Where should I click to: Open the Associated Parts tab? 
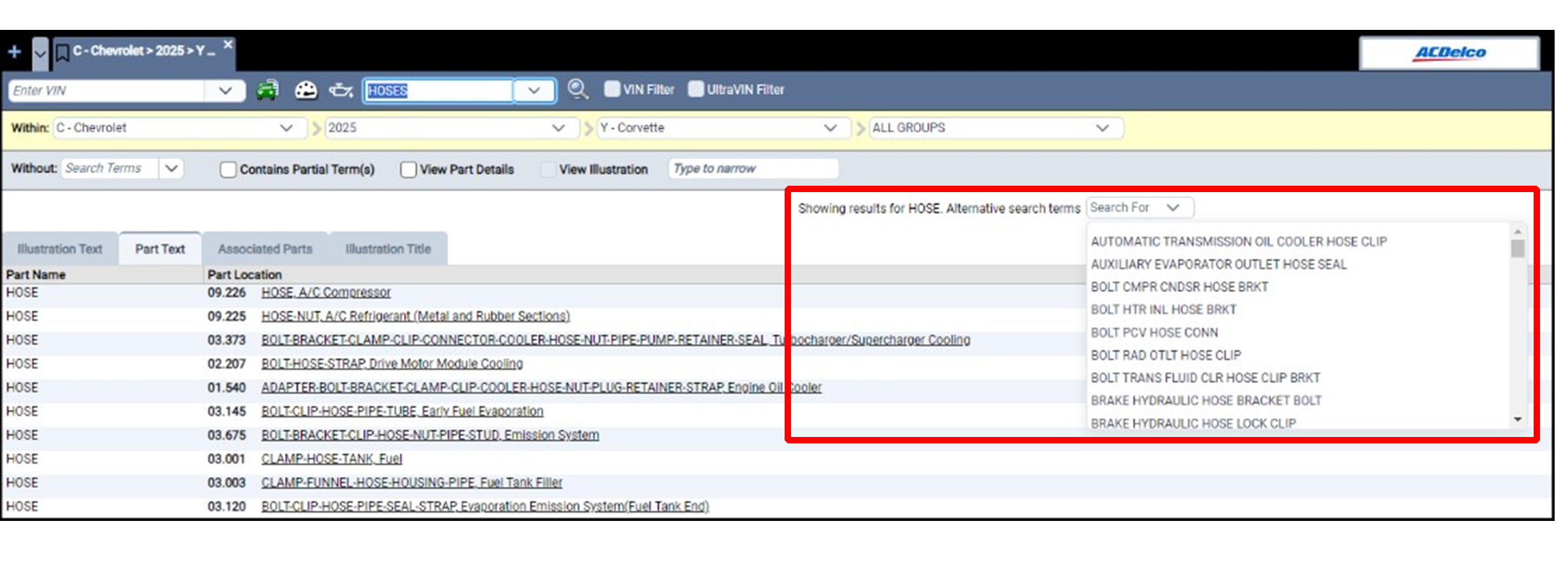pos(265,249)
